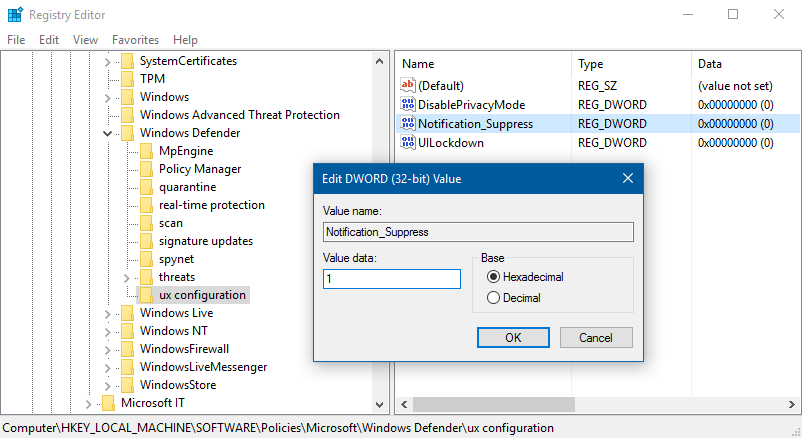Expand the threats folder node
The image size is (802, 438).
pos(126,277)
